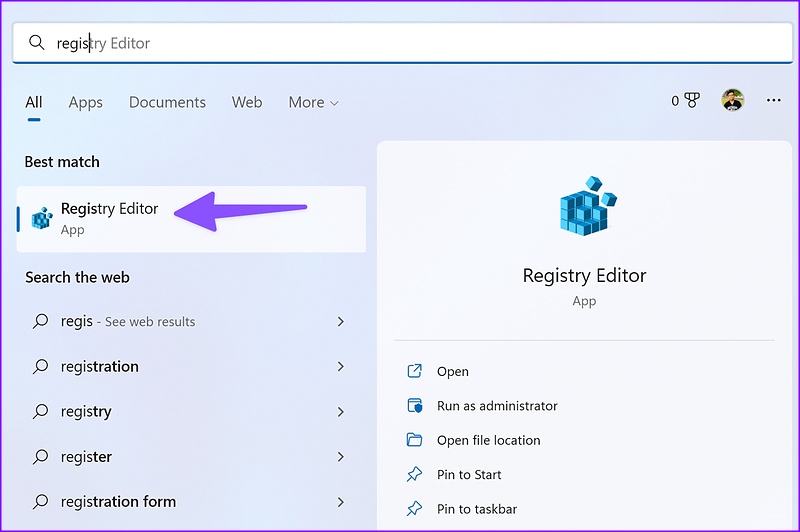Click the Open icon in the actions list
The height and width of the screenshot is (532, 800).
pos(414,371)
